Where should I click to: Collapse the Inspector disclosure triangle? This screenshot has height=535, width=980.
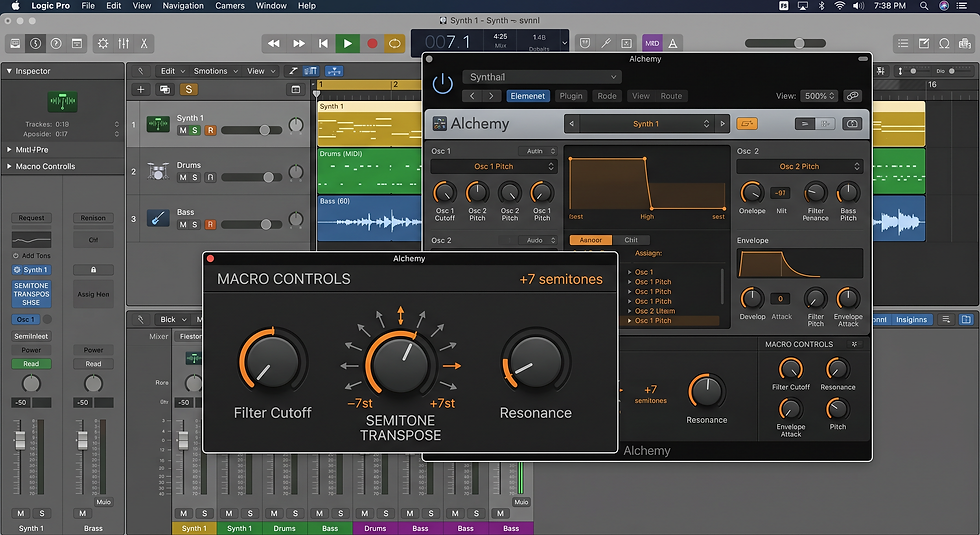point(9,71)
